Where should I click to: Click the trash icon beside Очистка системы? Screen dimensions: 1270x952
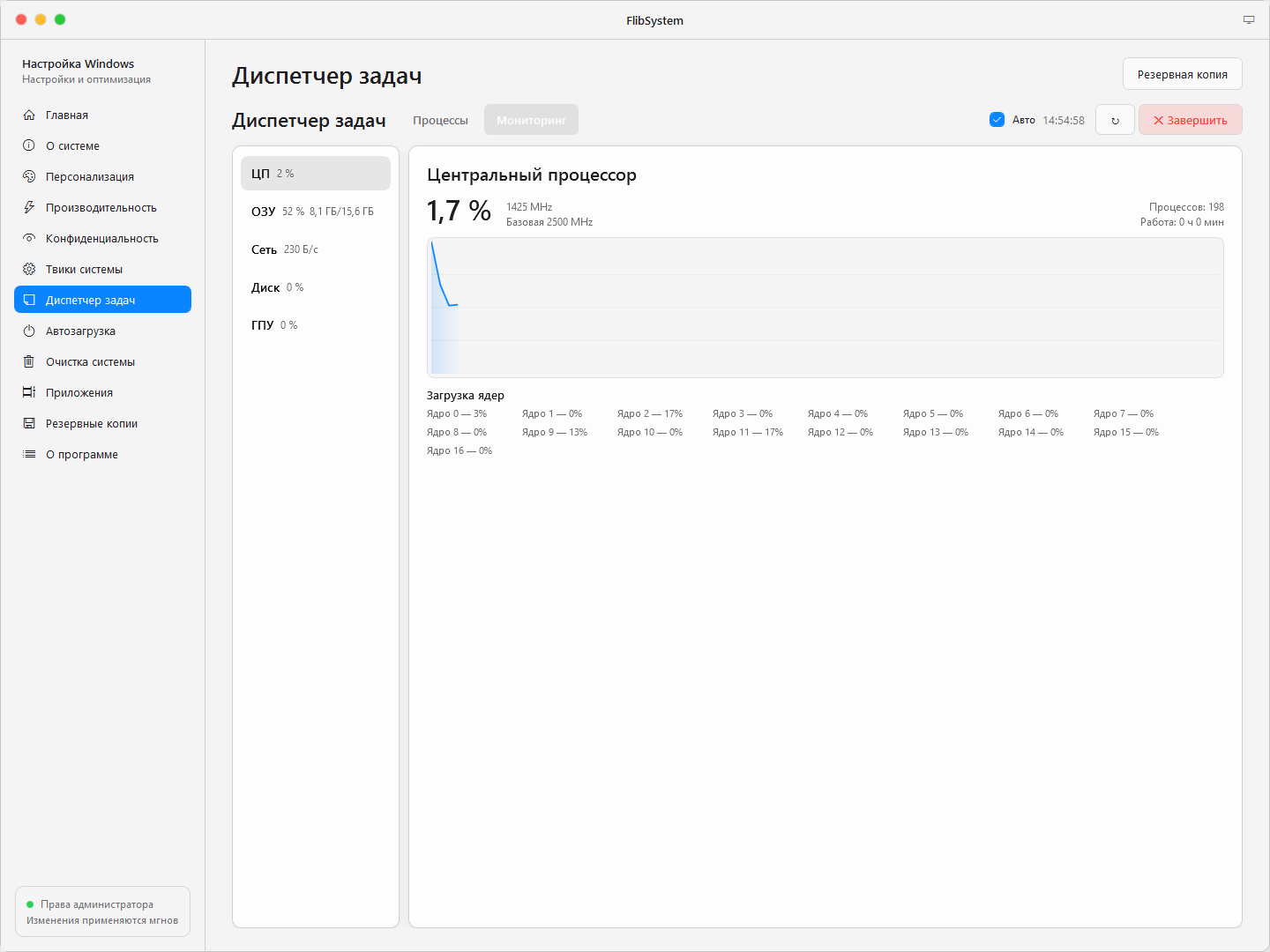pos(29,362)
